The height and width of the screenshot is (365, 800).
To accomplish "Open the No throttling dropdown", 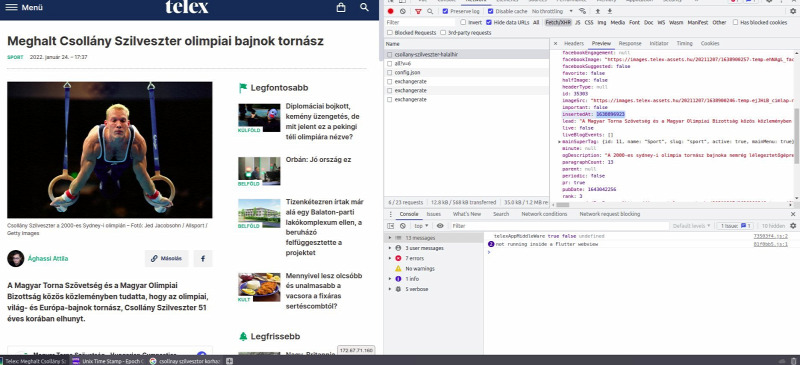I will coord(552,11).
